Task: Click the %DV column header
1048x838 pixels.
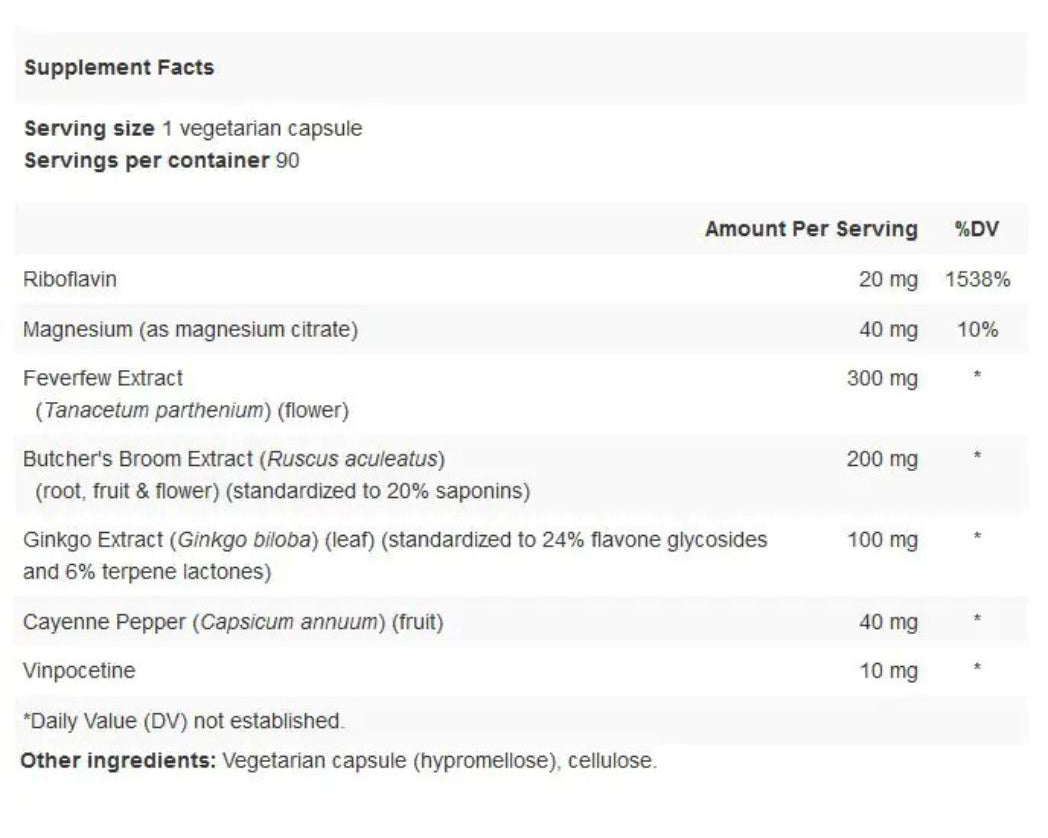Action: click(x=976, y=229)
